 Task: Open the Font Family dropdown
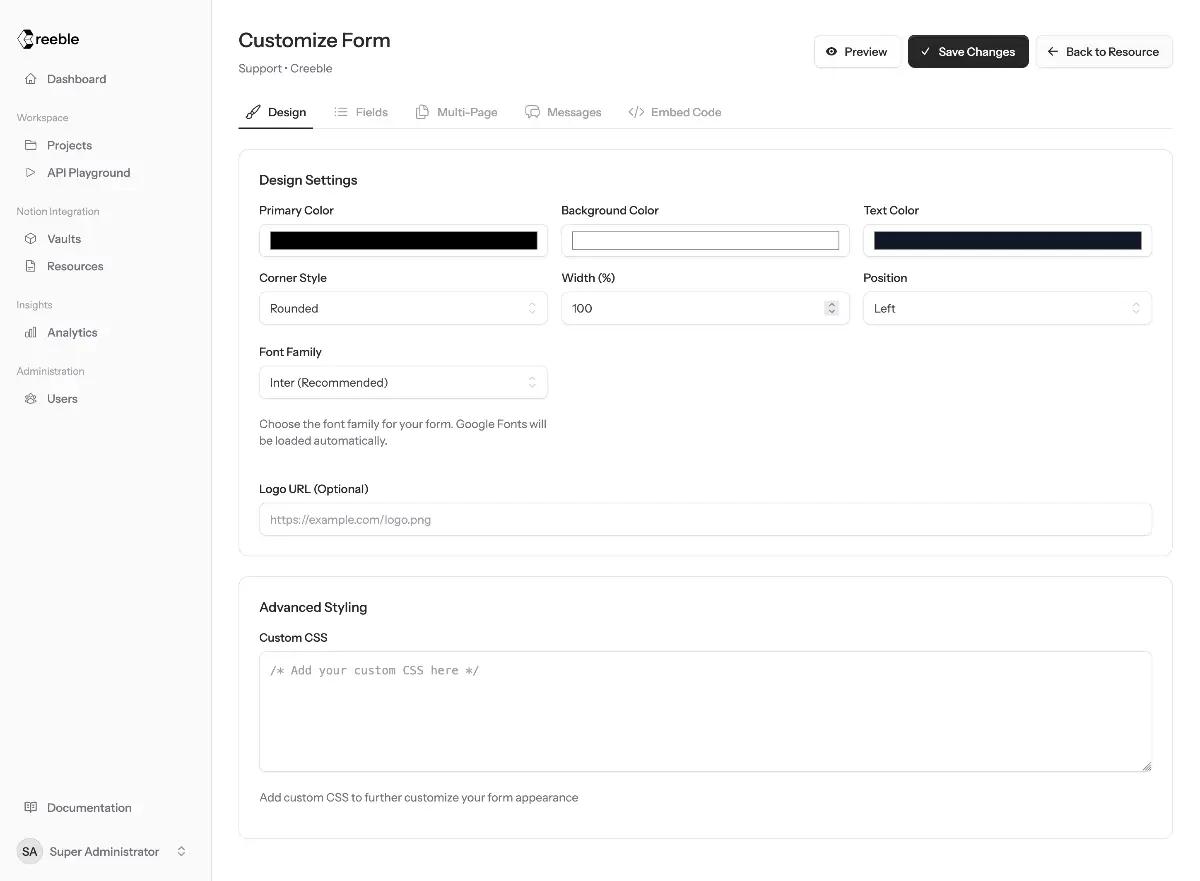tap(403, 383)
